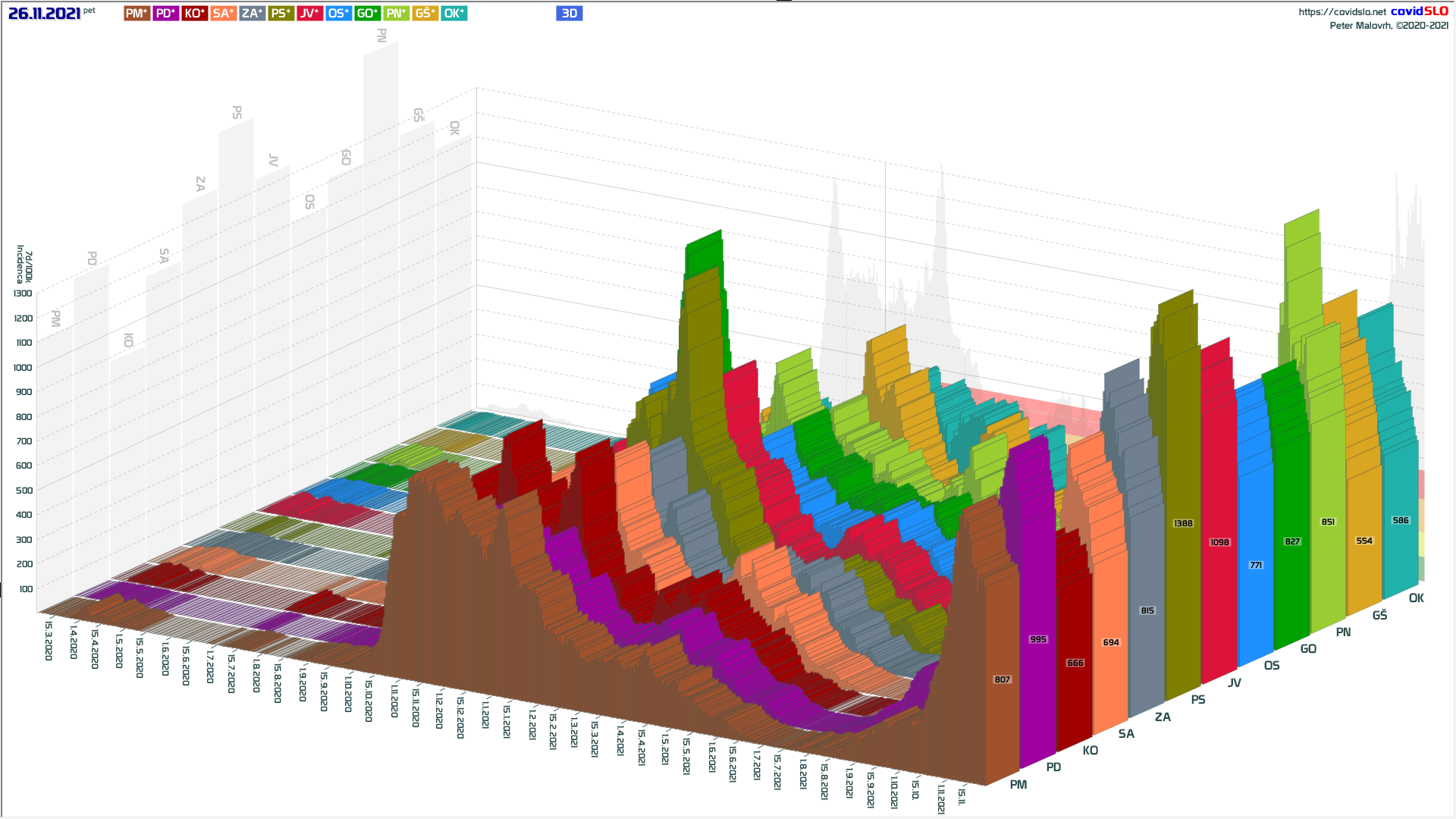The height and width of the screenshot is (819, 1456).
Task: Toggle the KO* dark red region button
Action: click(194, 13)
